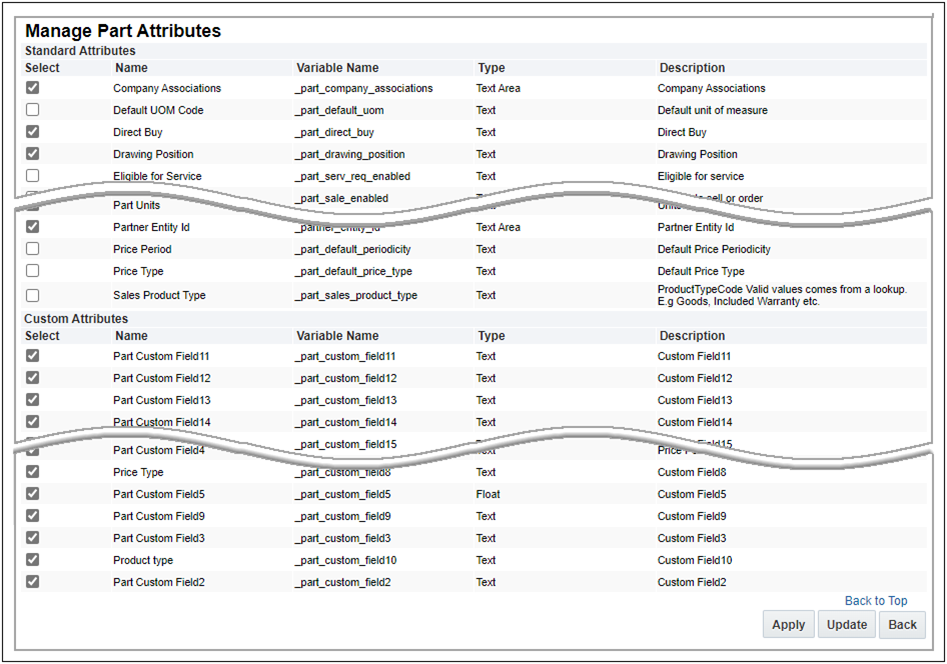
Task: Disable Part Custom Field5 with Float type
Action: coord(31,494)
